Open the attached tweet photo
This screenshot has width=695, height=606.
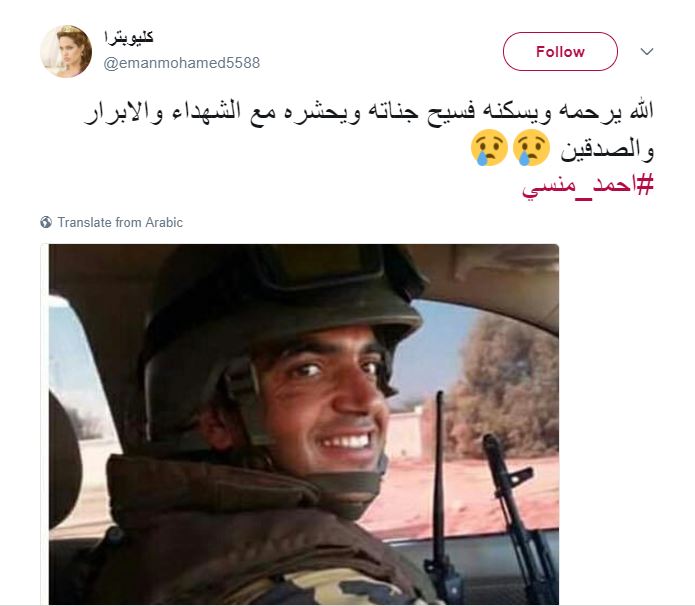click(x=304, y=424)
